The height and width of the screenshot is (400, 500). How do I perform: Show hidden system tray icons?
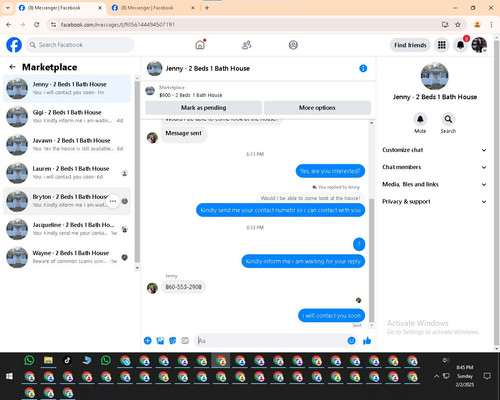pos(436,376)
